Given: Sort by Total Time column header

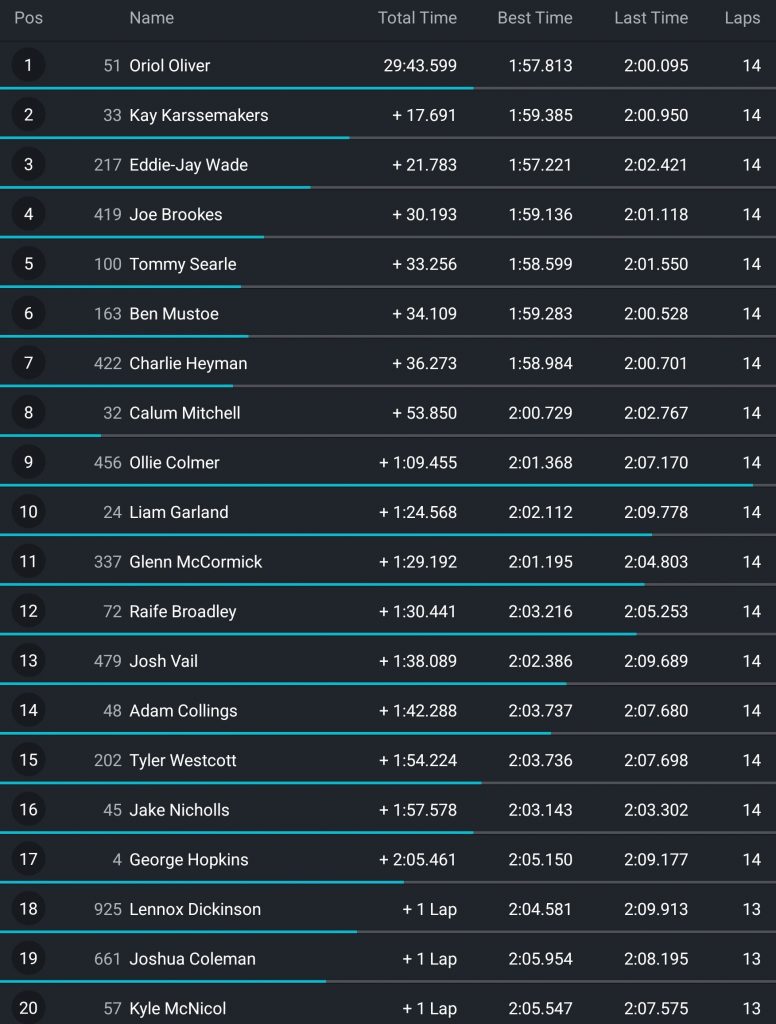Looking at the screenshot, I should pos(417,18).
